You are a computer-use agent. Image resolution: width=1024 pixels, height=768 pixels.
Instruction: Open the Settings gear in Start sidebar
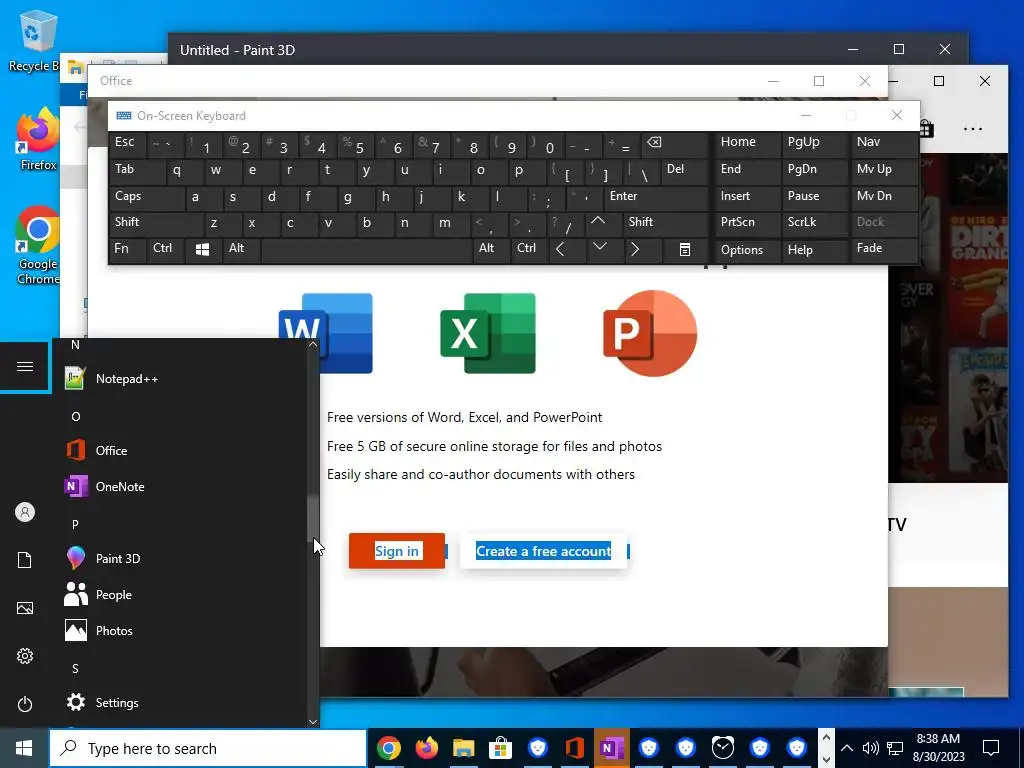pos(25,656)
